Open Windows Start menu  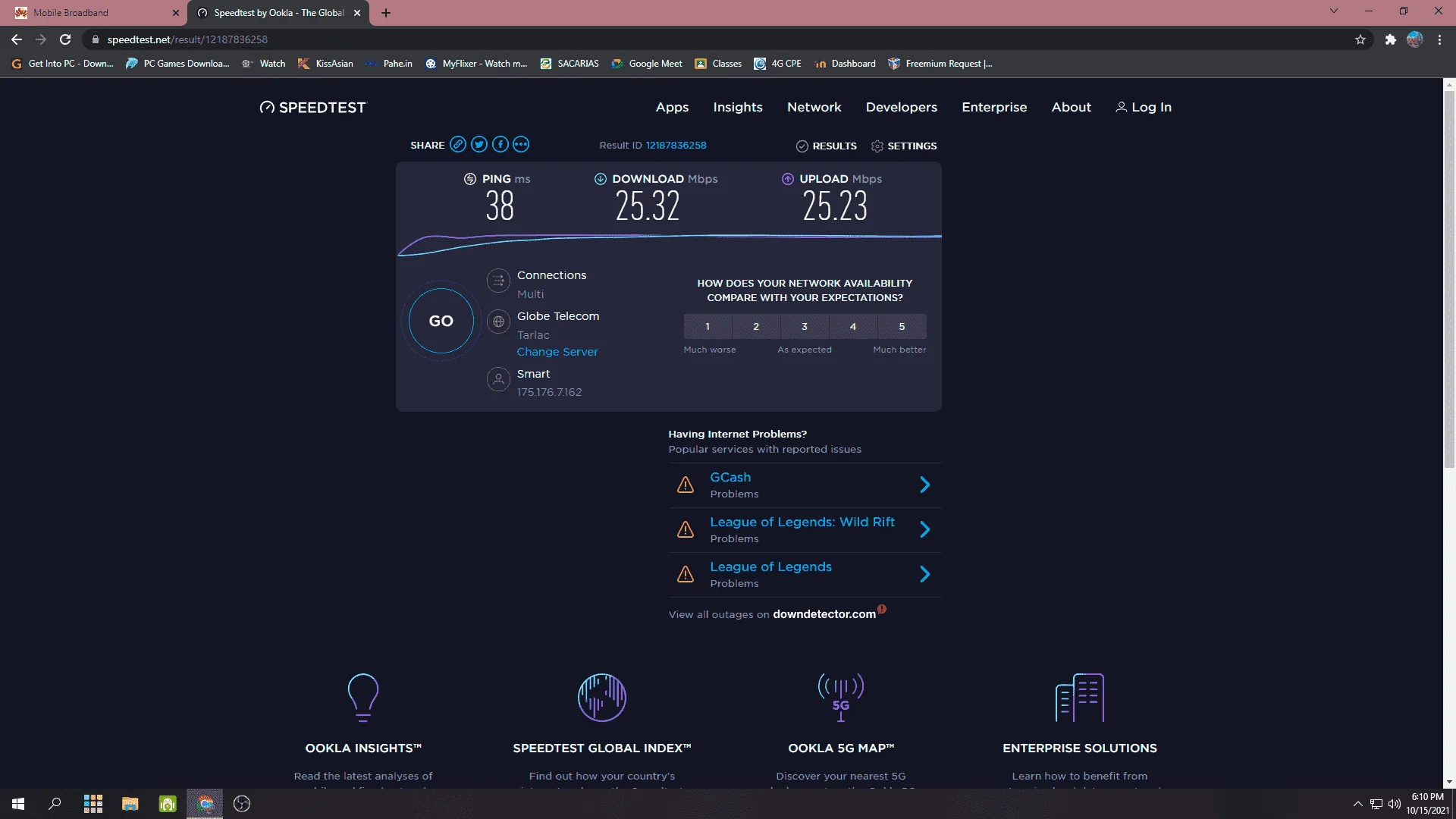pos(18,804)
